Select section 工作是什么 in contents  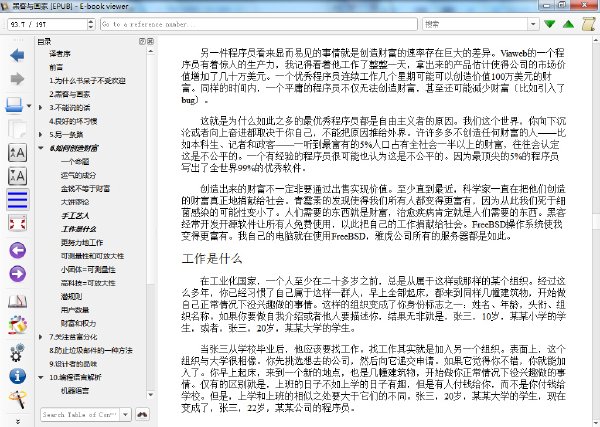coord(79,229)
